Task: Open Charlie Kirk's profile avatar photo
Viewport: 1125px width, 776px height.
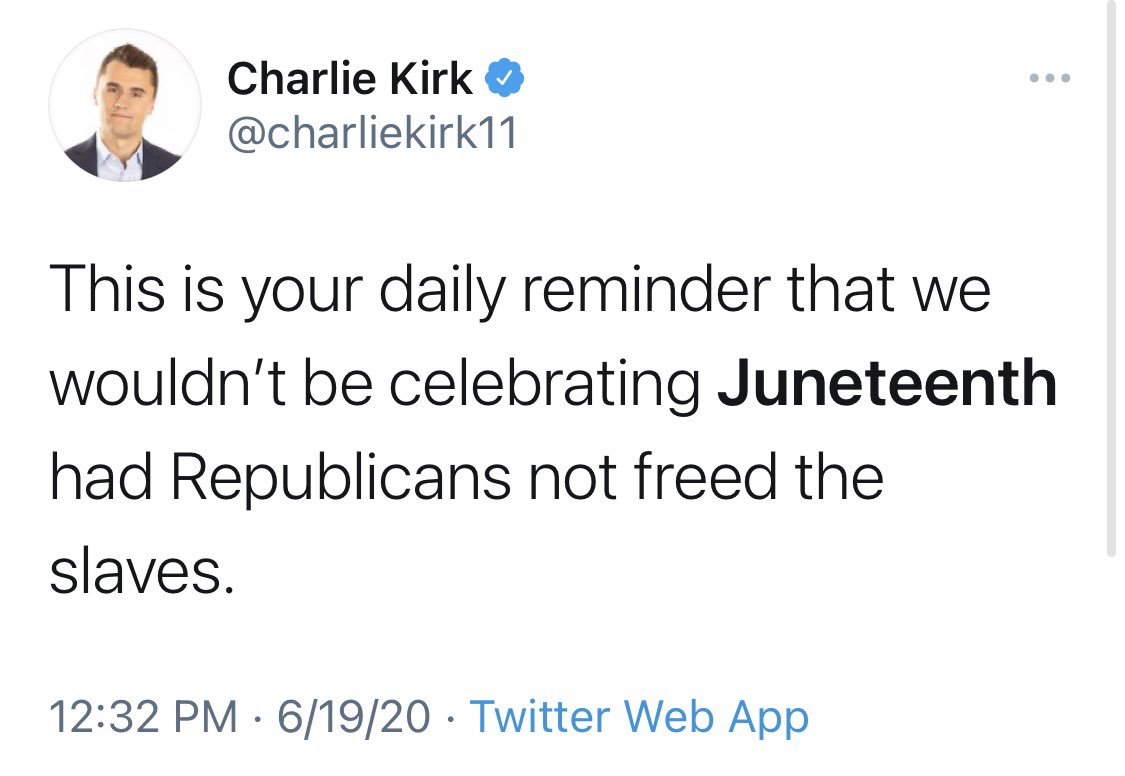Action: [125, 105]
